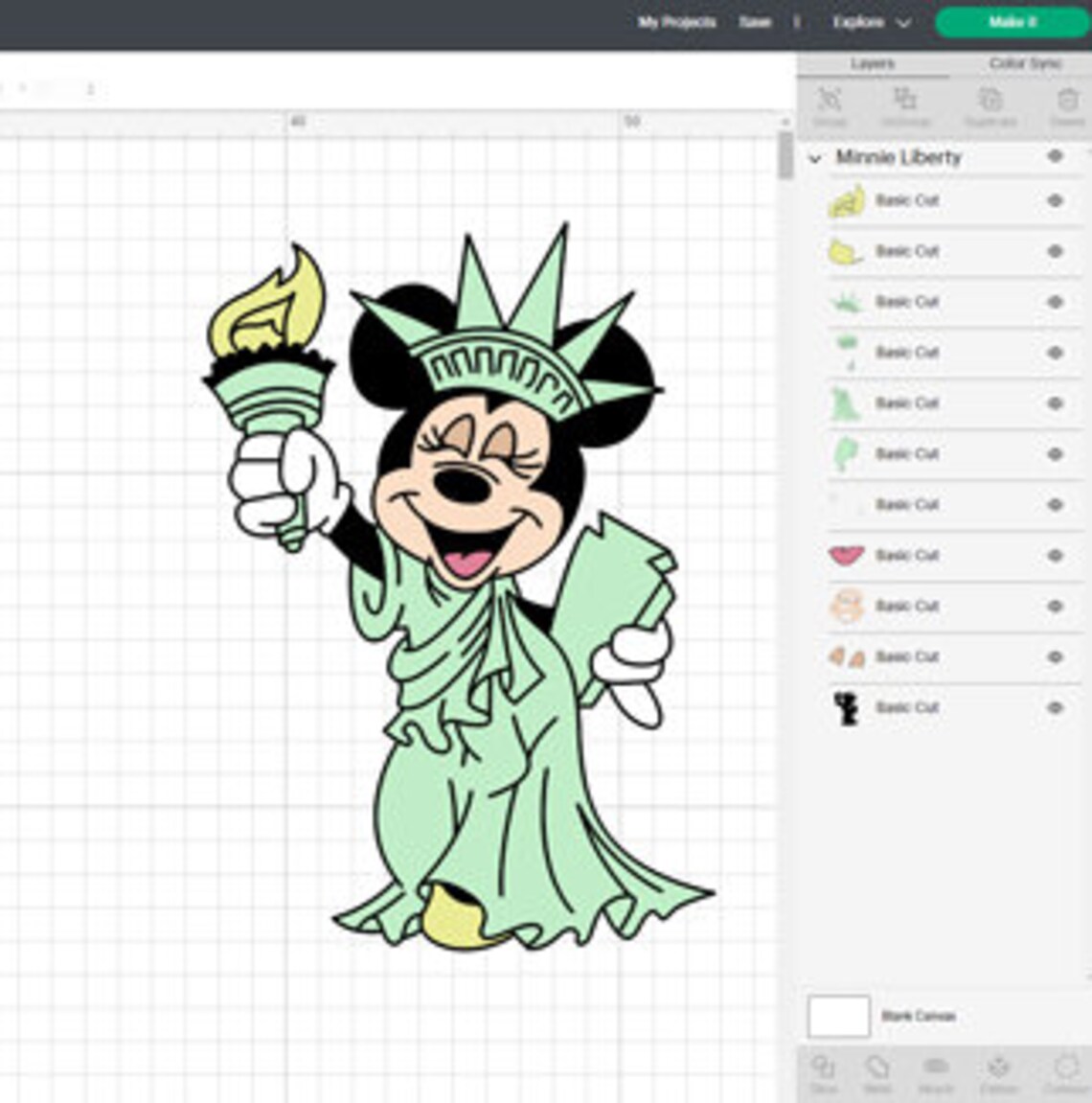1092x1103 pixels.
Task: Save the current project
Action: pyautogui.click(x=757, y=21)
